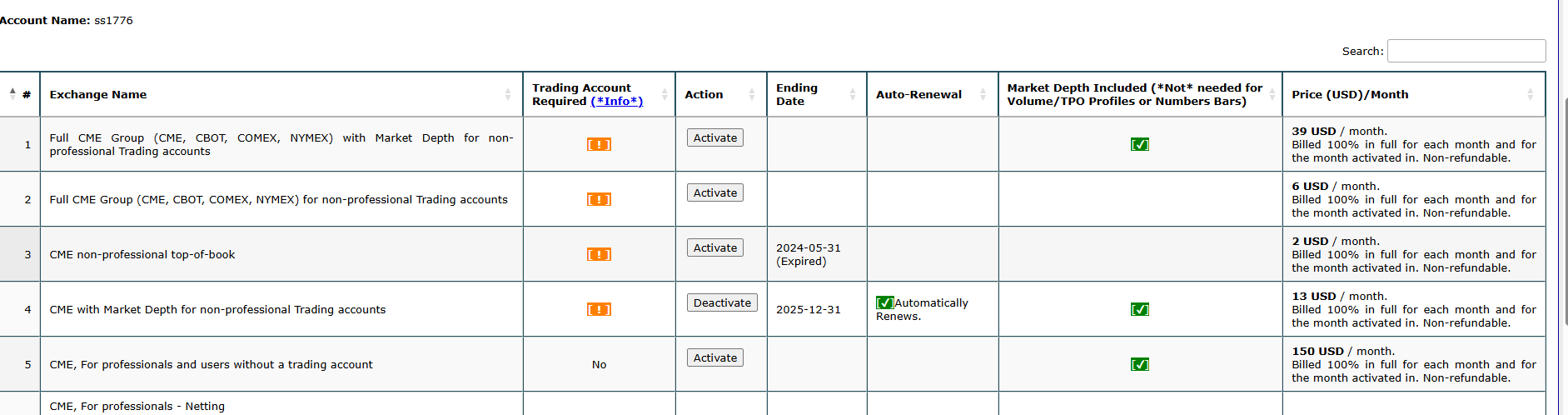Click market depth checkmark in row 1
The image size is (1568, 415).
coord(1140,144)
